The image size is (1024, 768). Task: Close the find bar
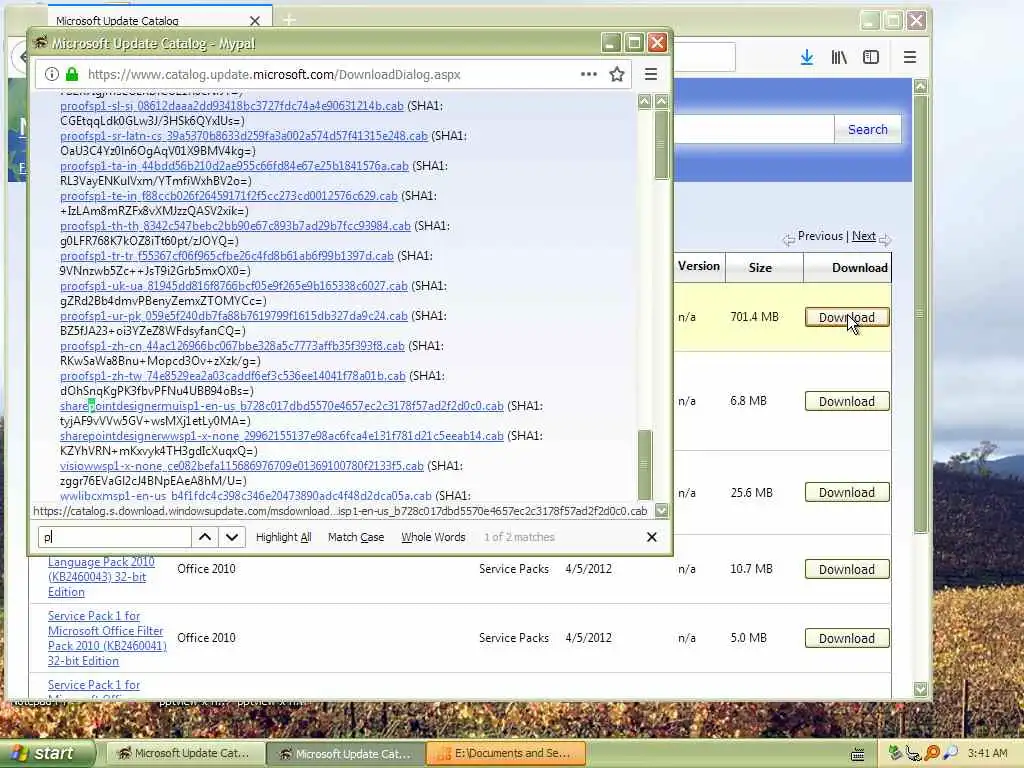(651, 537)
